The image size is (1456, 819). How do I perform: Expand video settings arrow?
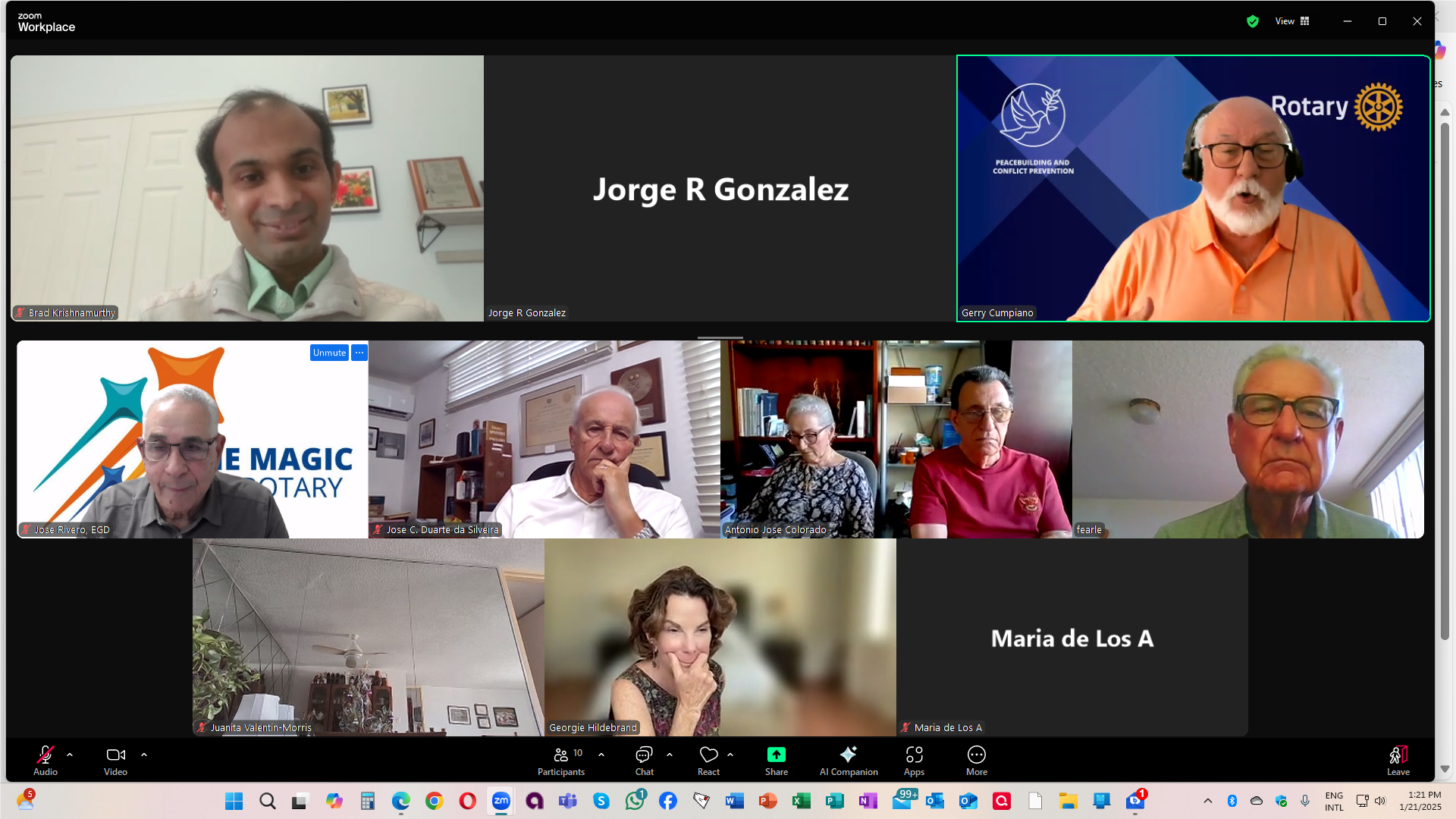[x=144, y=755]
